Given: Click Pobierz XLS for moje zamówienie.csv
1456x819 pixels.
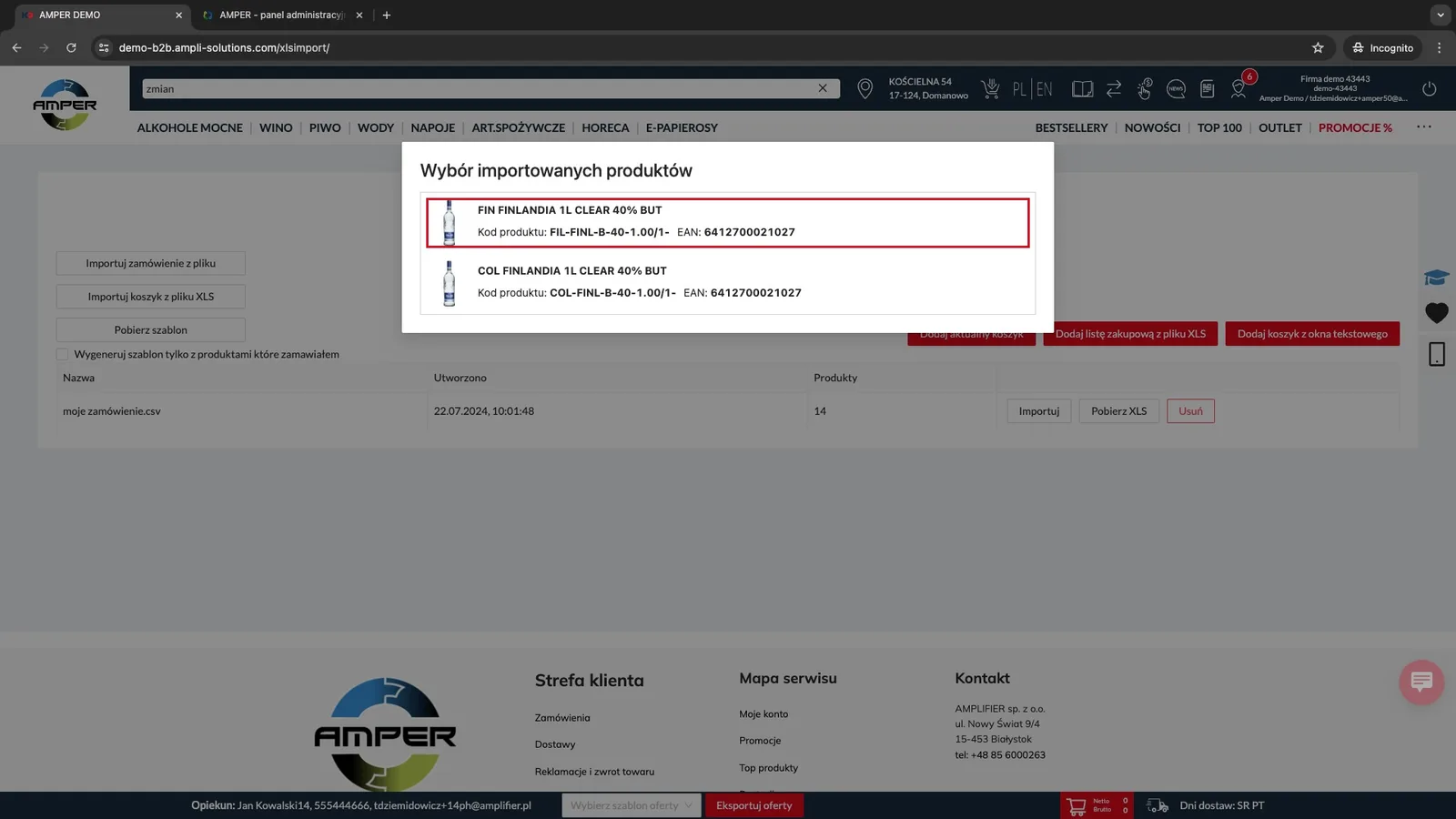Looking at the screenshot, I should click(1118, 411).
